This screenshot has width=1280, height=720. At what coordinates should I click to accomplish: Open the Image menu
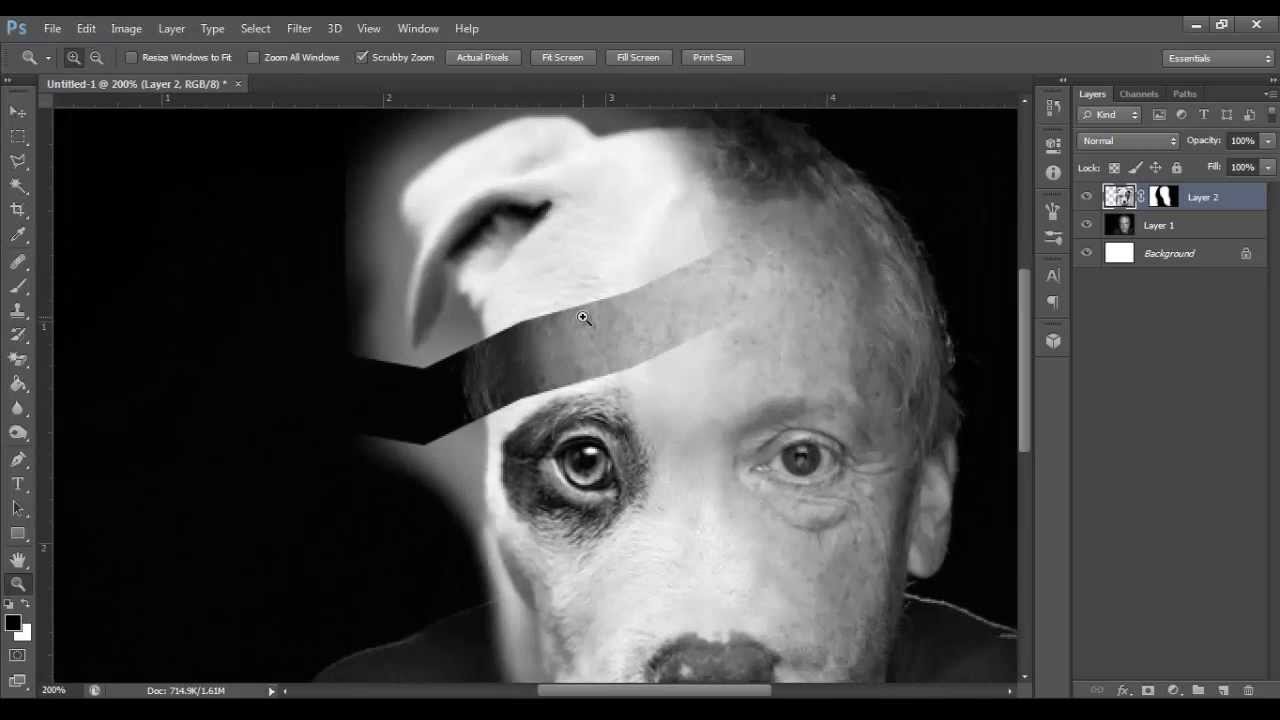[126, 28]
